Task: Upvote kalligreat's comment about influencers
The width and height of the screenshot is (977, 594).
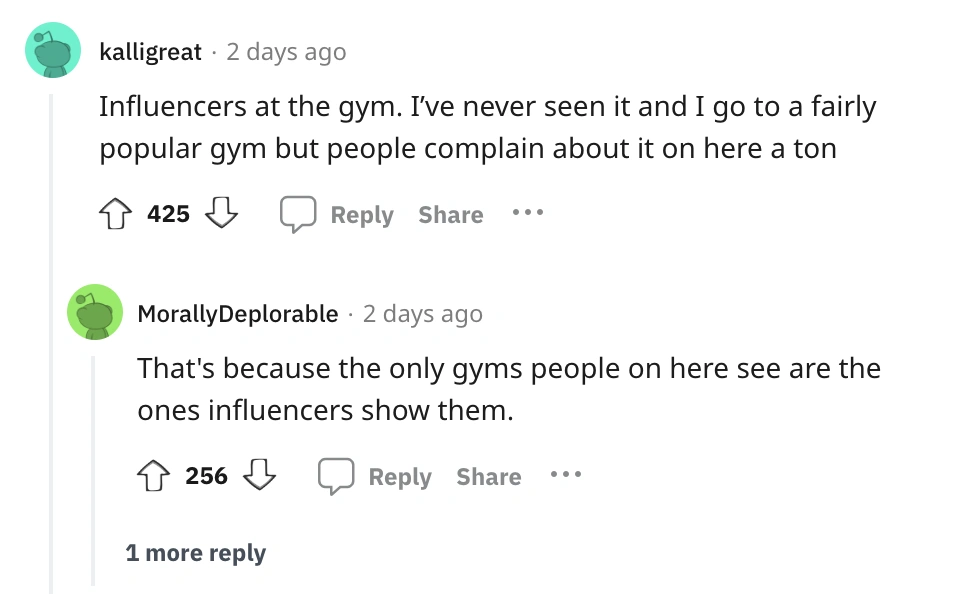Action: tap(115, 213)
